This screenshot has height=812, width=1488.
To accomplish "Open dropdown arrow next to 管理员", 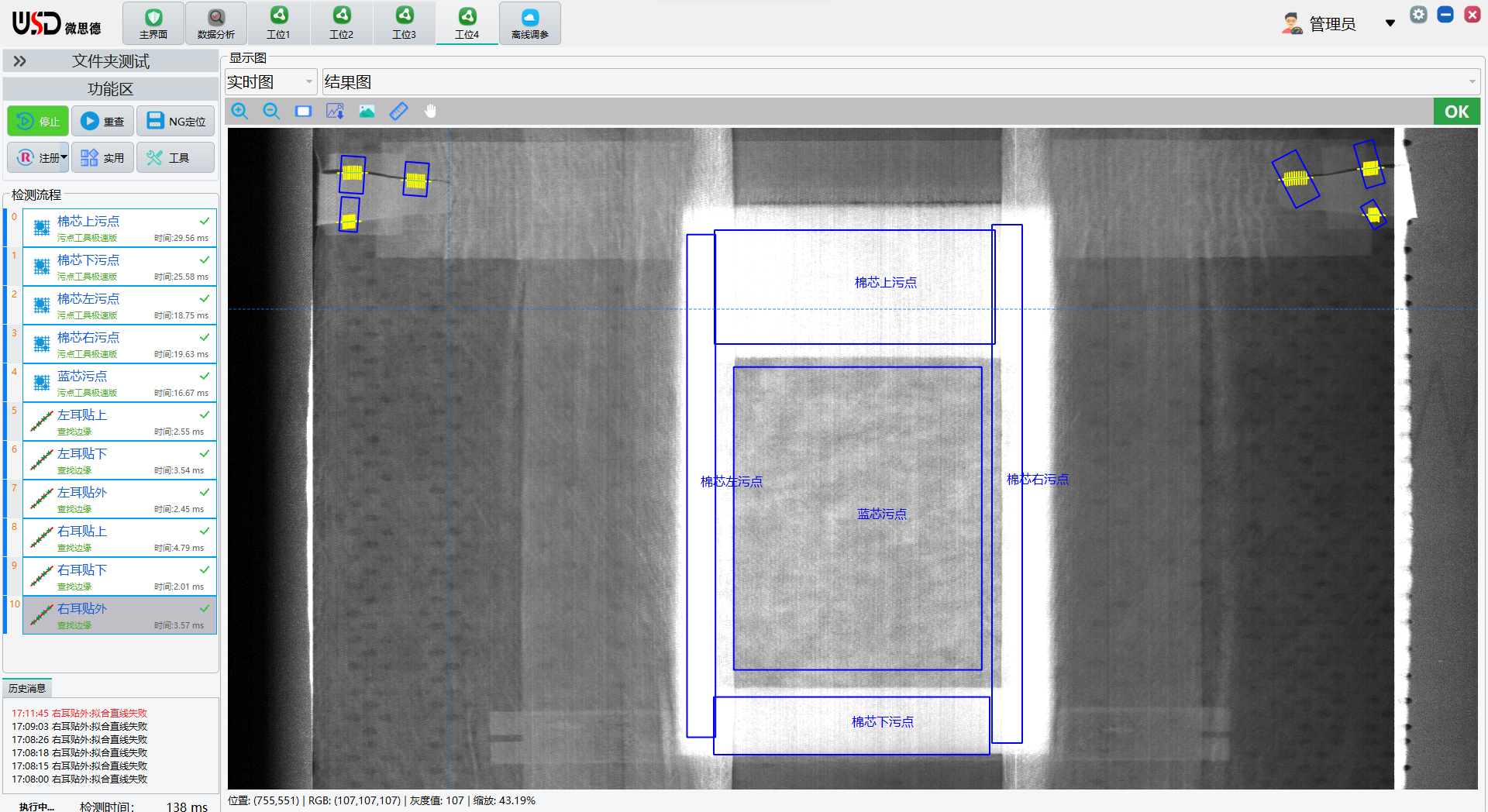I will (1390, 23).
